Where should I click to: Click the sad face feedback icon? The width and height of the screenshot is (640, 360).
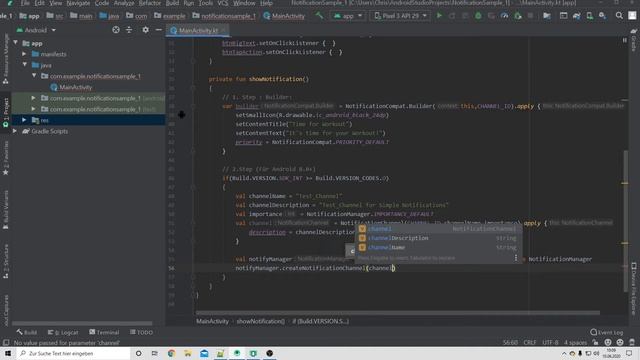pyautogui.click(x=620, y=342)
